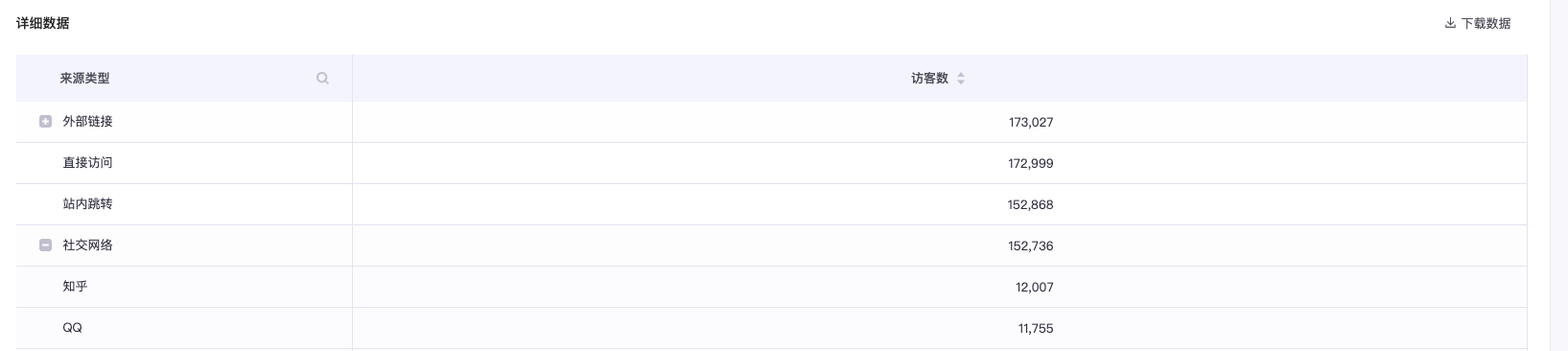The width and height of the screenshot is (1568, 351).
Task: Select the 站内跳转 row label
Action: [x=88, y=204]
